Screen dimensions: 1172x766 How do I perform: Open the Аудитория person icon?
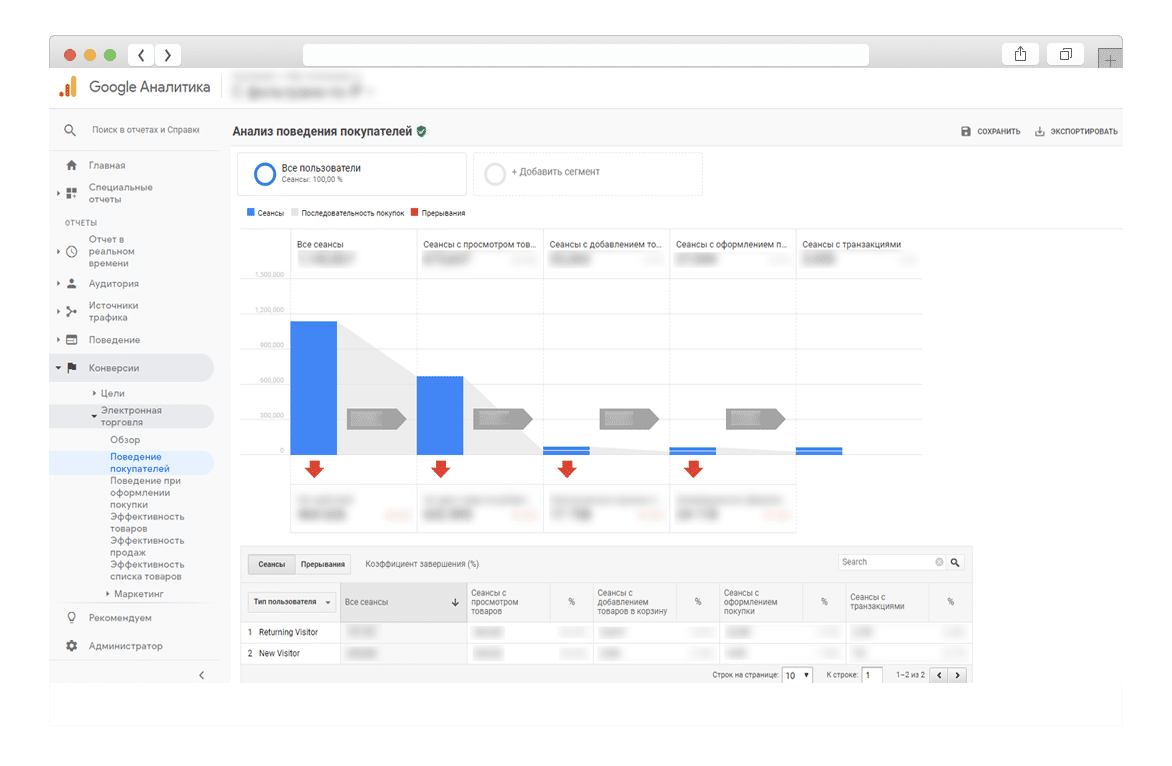[71, 284]
